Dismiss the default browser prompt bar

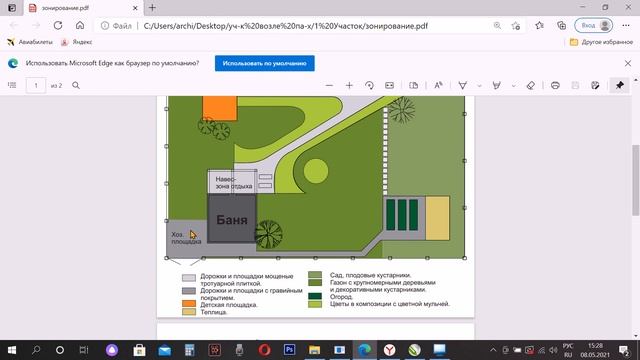tap(628, 63)
